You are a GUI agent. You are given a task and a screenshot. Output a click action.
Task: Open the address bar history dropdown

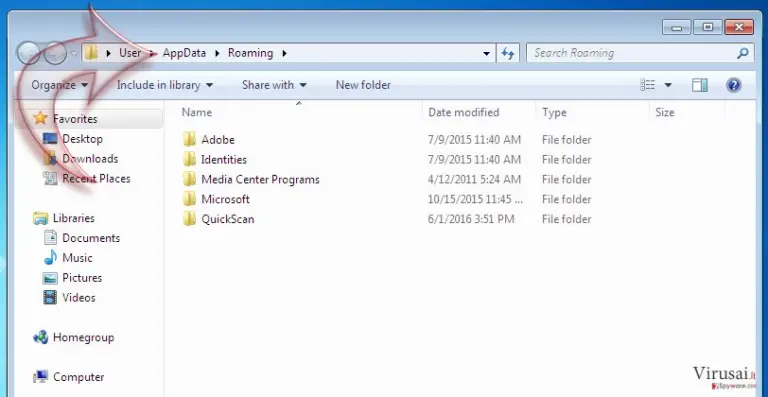(x=486, y=53)
